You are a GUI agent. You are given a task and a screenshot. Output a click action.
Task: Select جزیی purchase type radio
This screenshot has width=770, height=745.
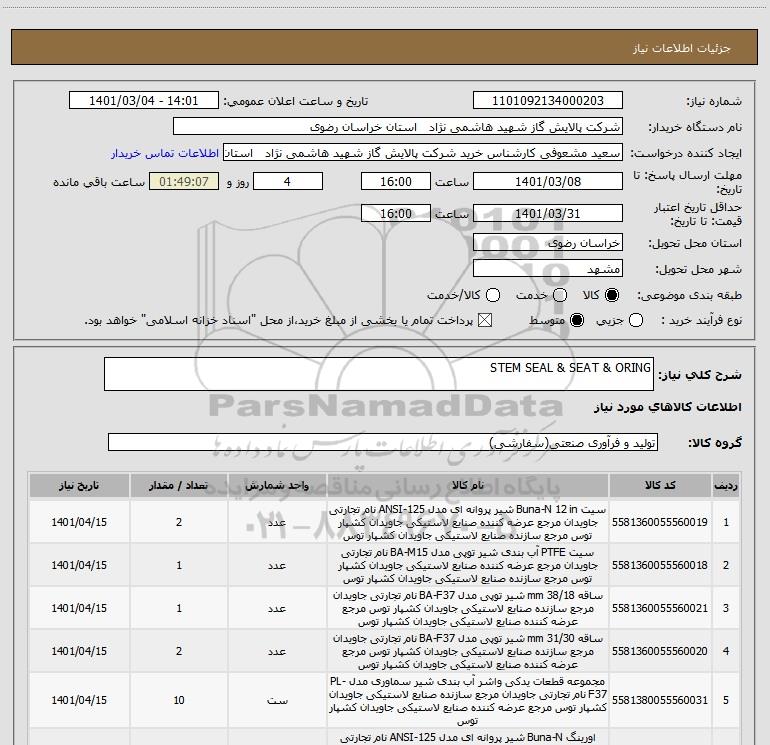(636, 320)
